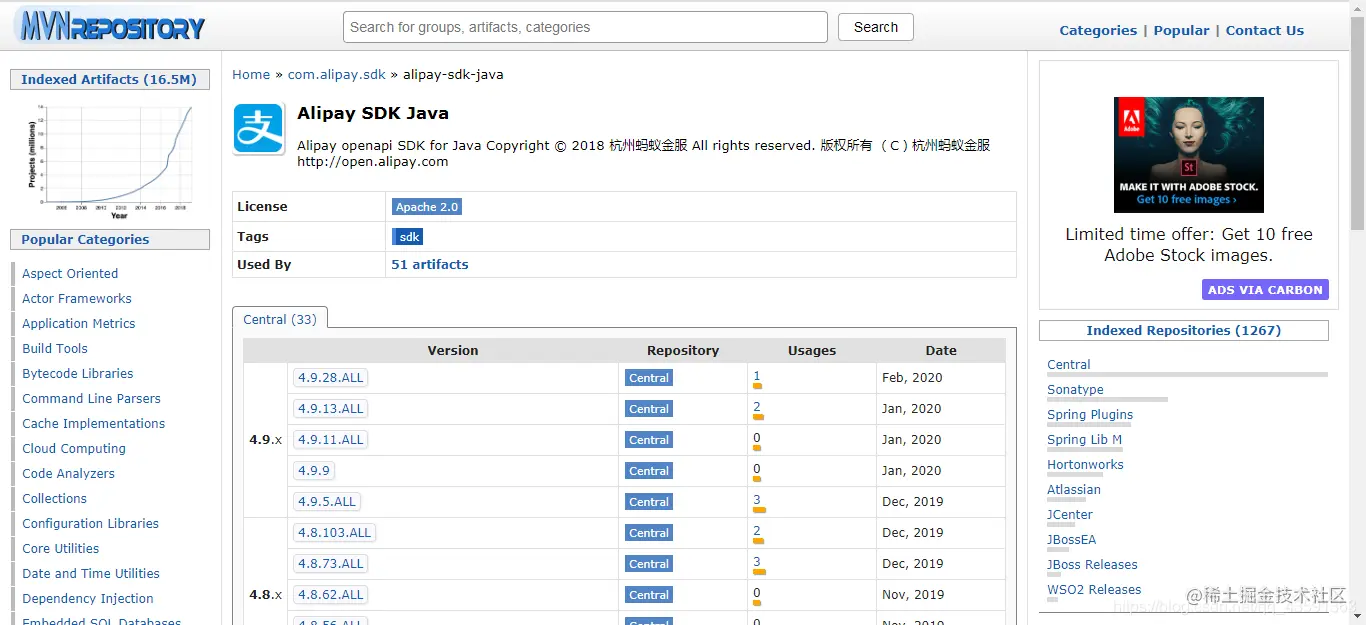Click the MVNRepository logo
Image resolution: width=1366 pixels, height=625 pixels.
pos(110,27)
